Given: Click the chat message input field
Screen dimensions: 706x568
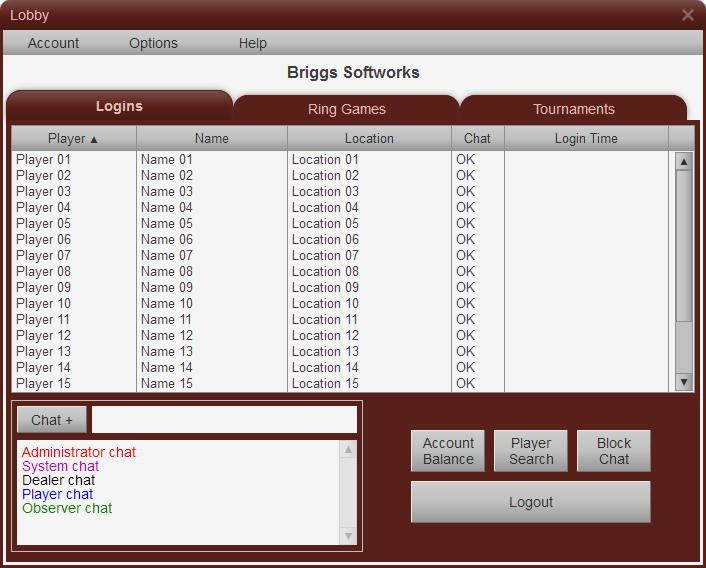Looking at the screenshot, I should 224,419.
